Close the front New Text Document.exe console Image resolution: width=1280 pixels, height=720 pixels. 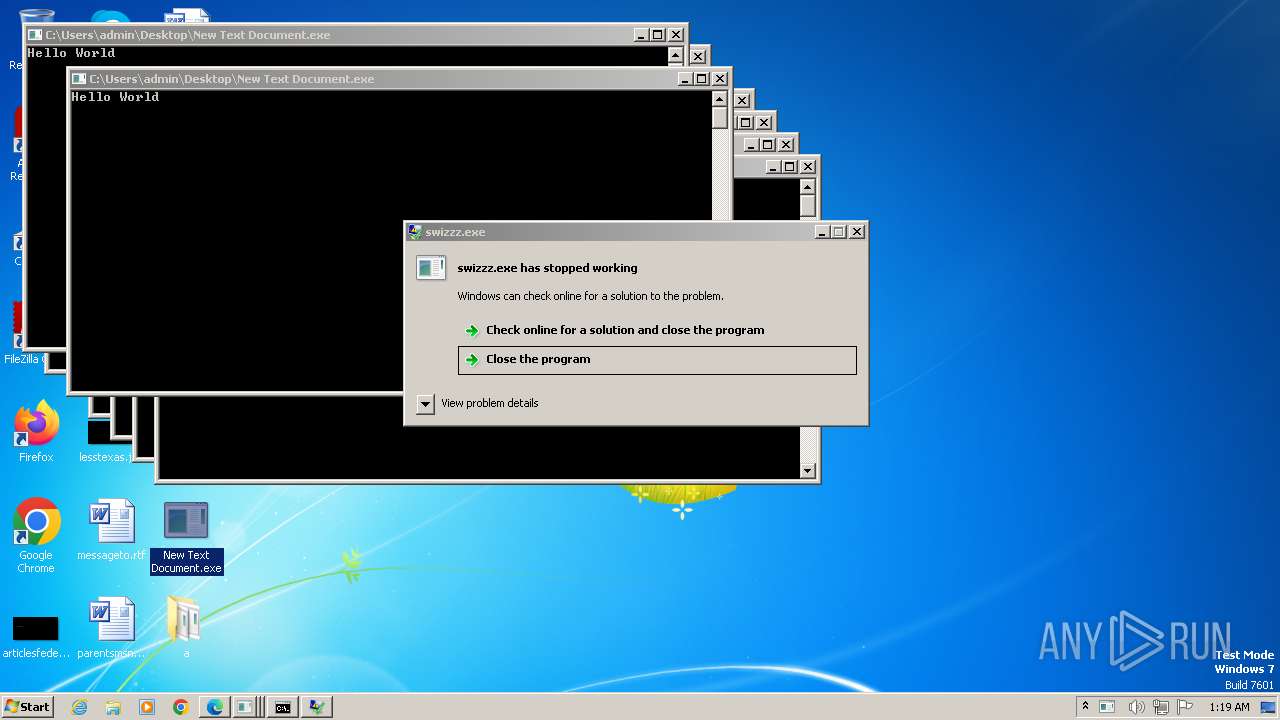(x=721, y=79)
